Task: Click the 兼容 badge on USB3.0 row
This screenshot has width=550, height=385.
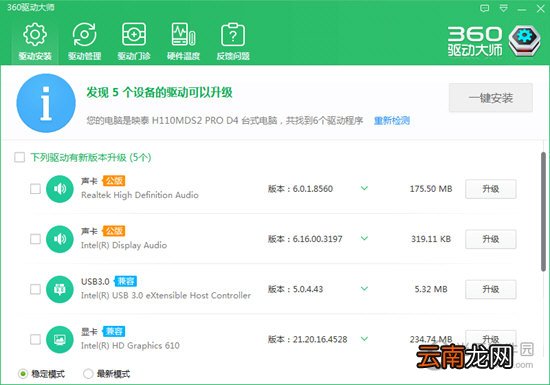Action: point(126,281)
